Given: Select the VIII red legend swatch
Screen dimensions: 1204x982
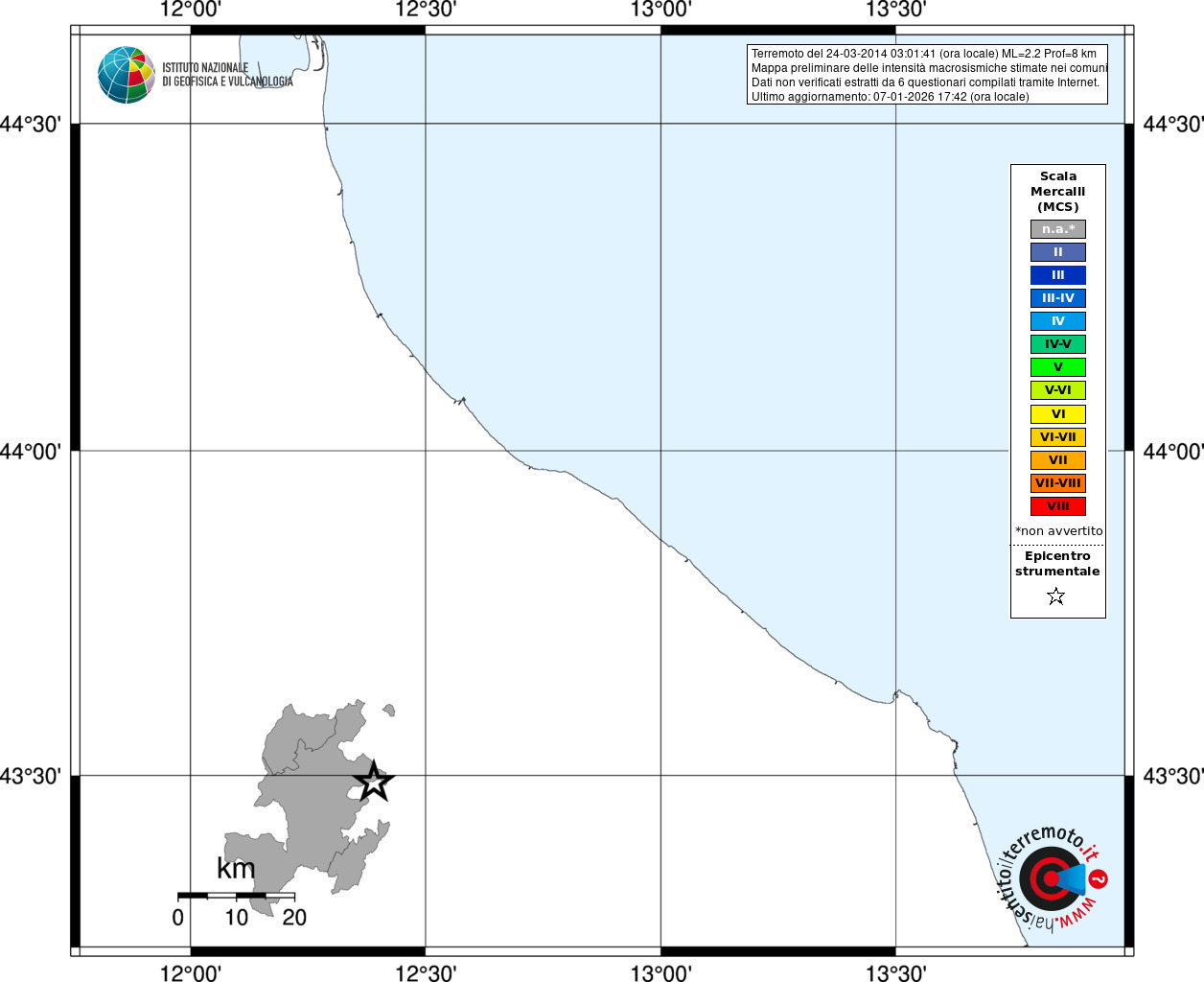Looking at the screenshot, I should pos(1058,506).
